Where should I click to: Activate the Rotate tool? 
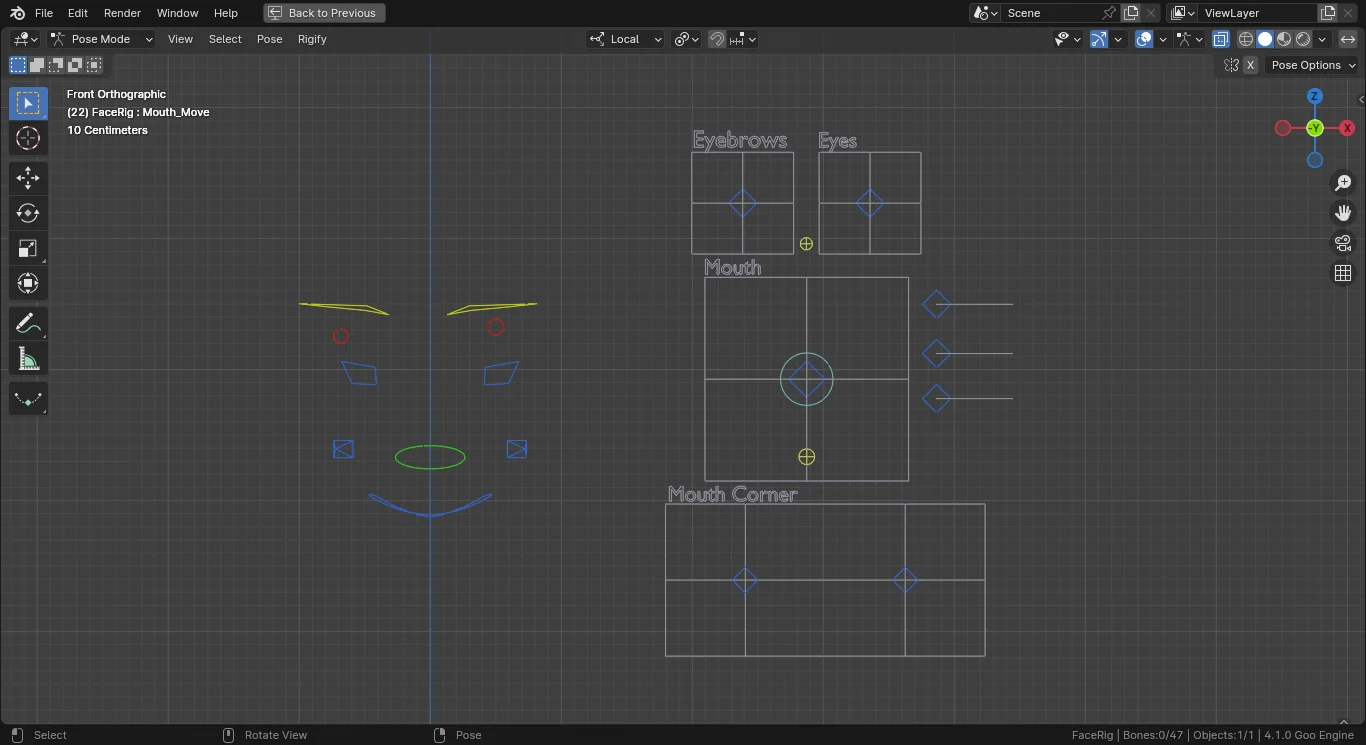pos(28,214)
